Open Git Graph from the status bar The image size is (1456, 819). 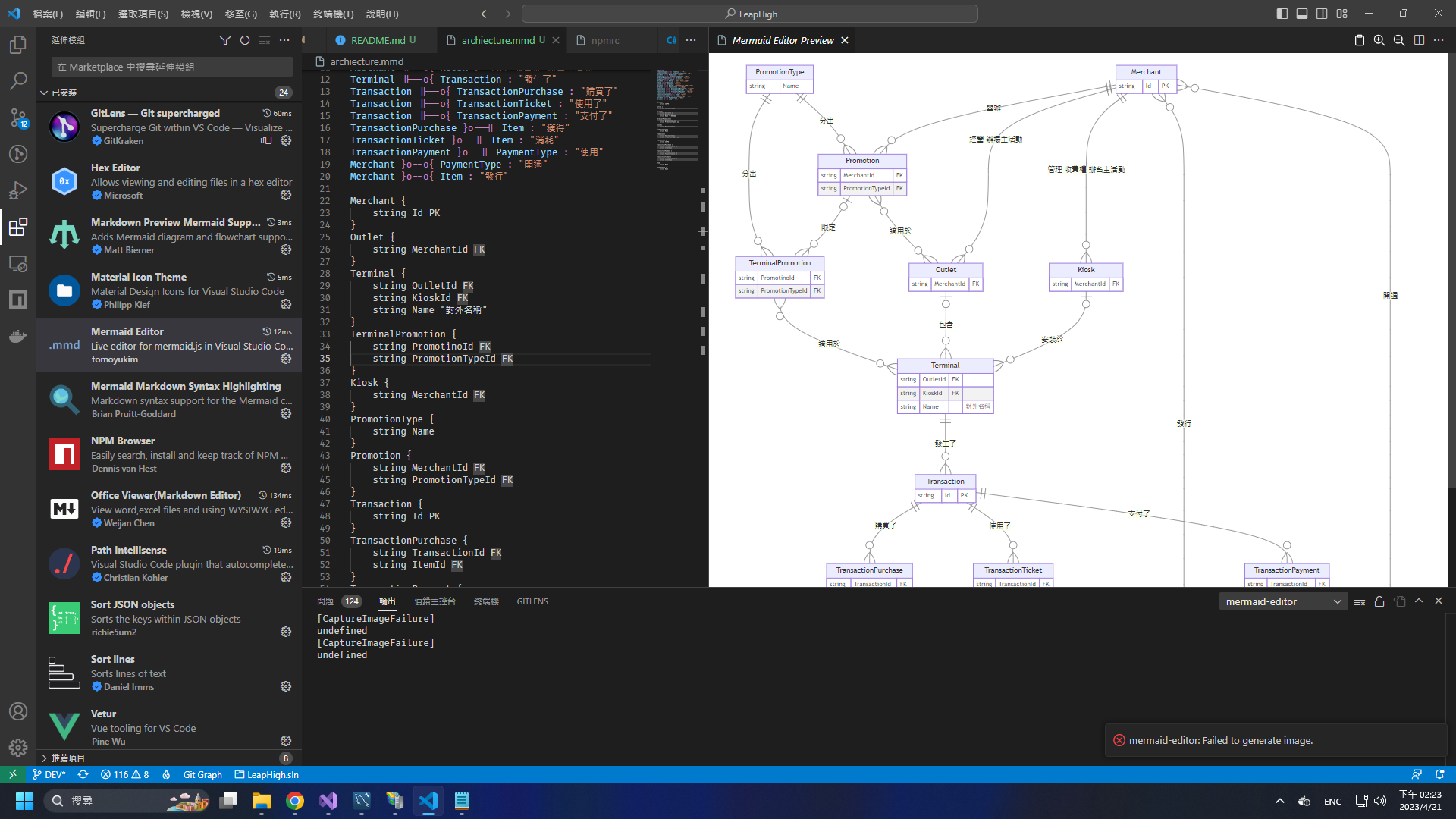coord(202,774)
